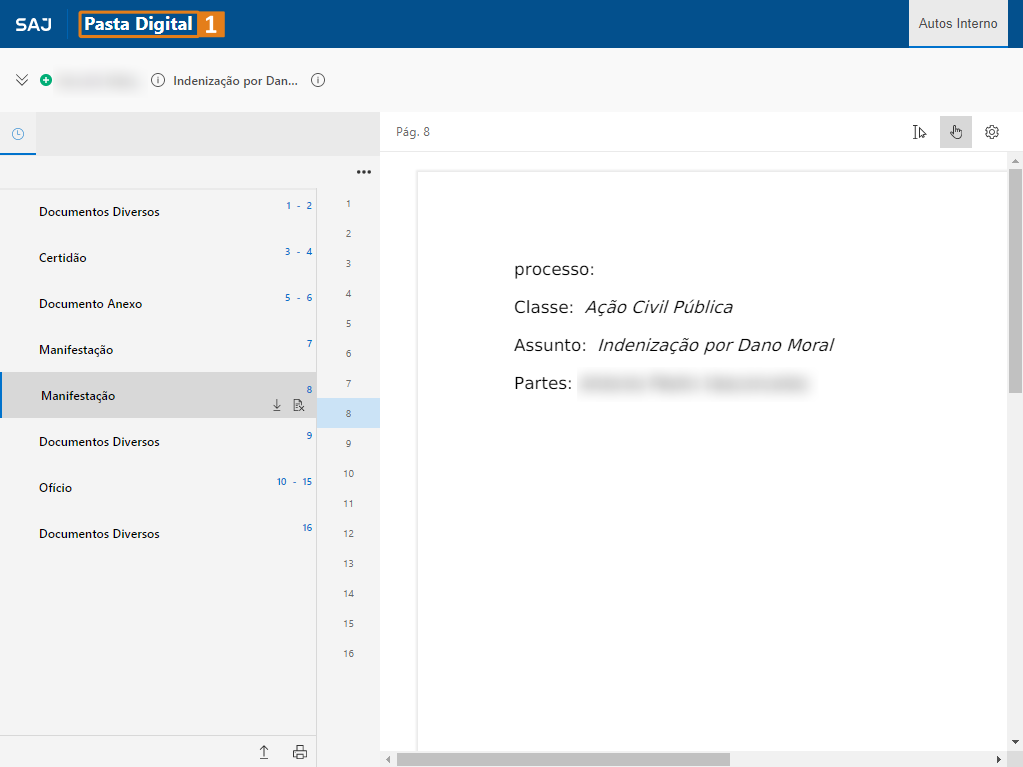Jump to page 9 in page list
The width and height of the screenshot is (1023, 767).
(x=348, y=444)
